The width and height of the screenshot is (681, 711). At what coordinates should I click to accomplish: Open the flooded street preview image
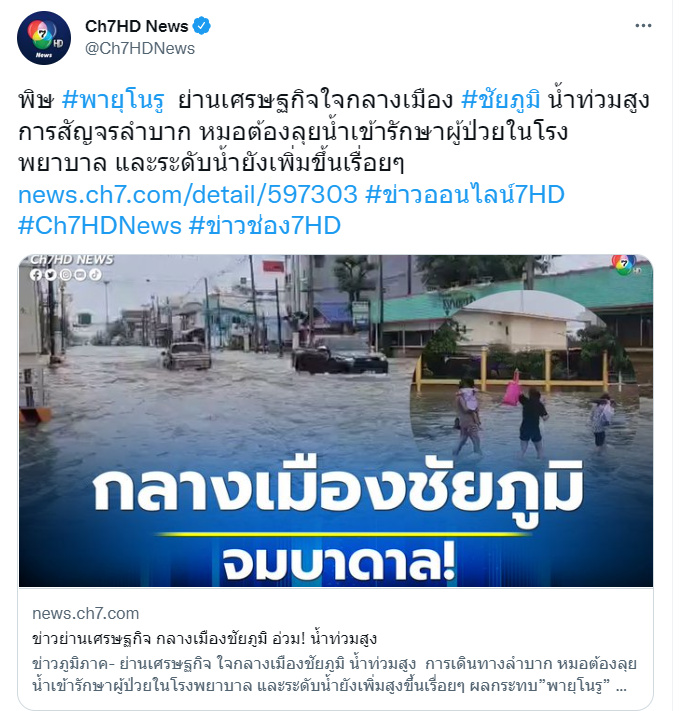click(336, 421)
